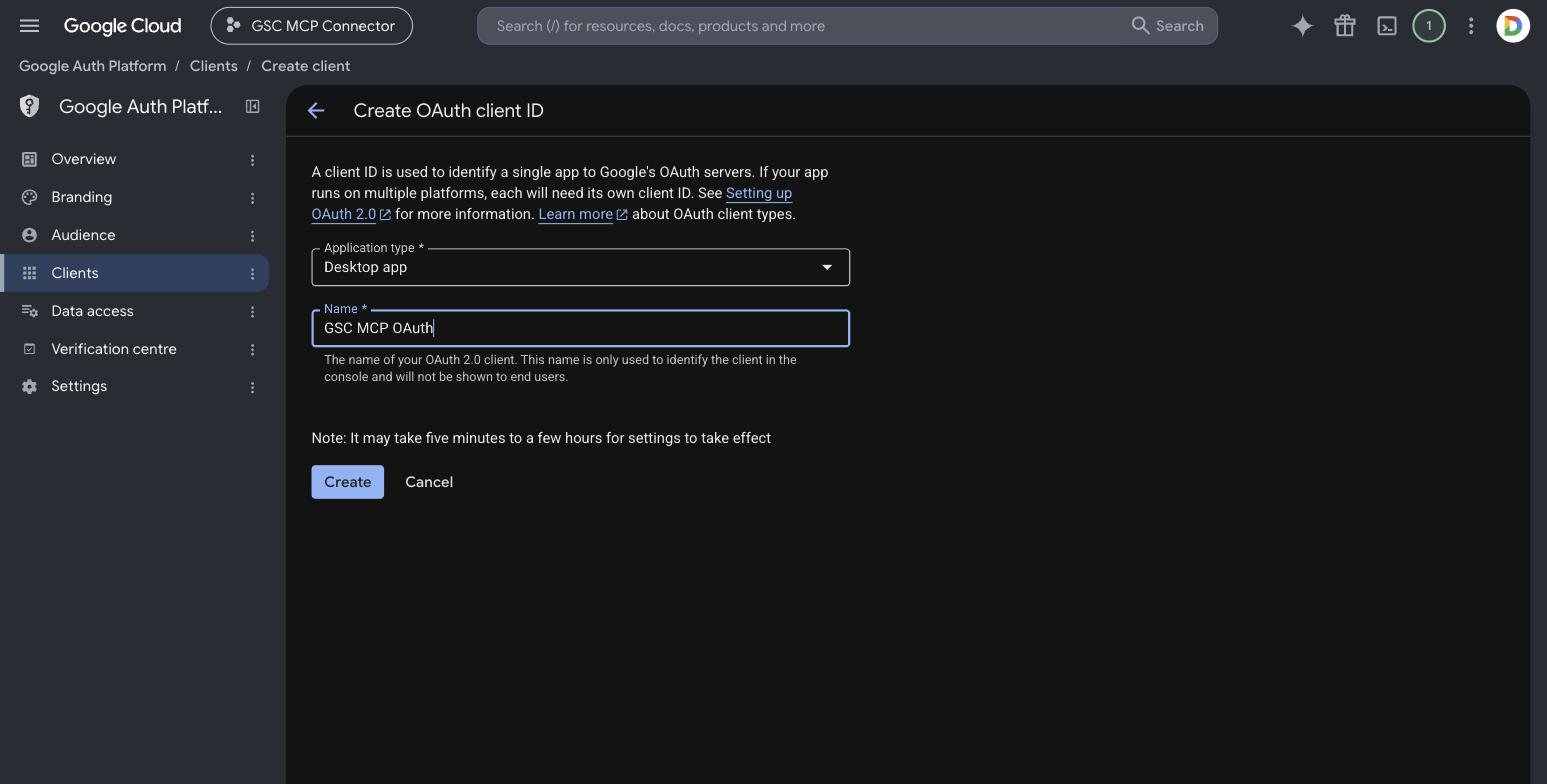Open Data access in the sidebar
The image size is (1547, 784).
(135, 311)
